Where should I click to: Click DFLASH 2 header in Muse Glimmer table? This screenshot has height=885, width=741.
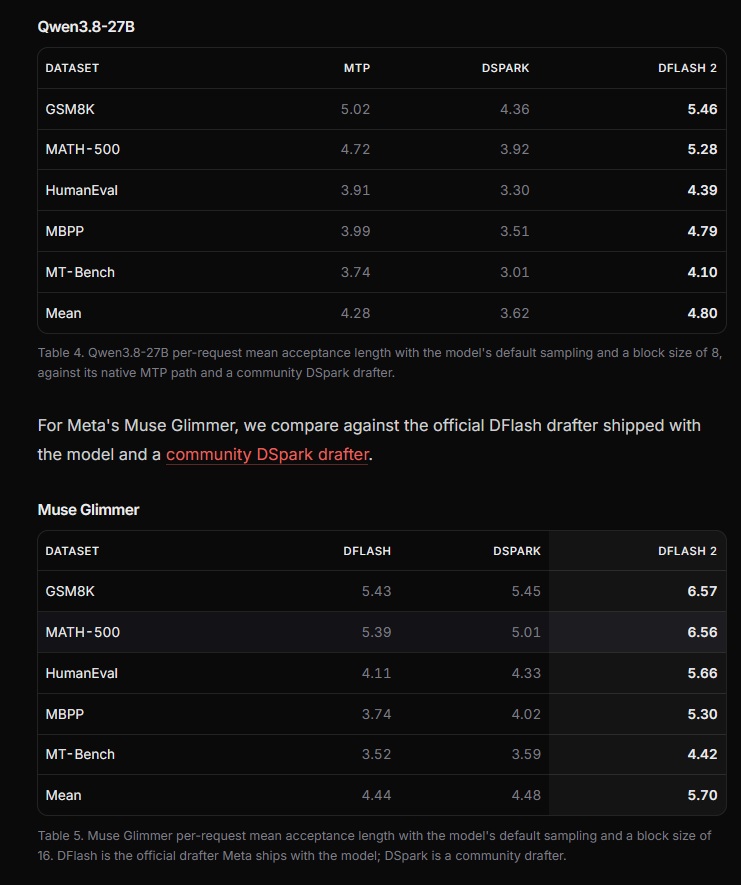tap(687, 551)
